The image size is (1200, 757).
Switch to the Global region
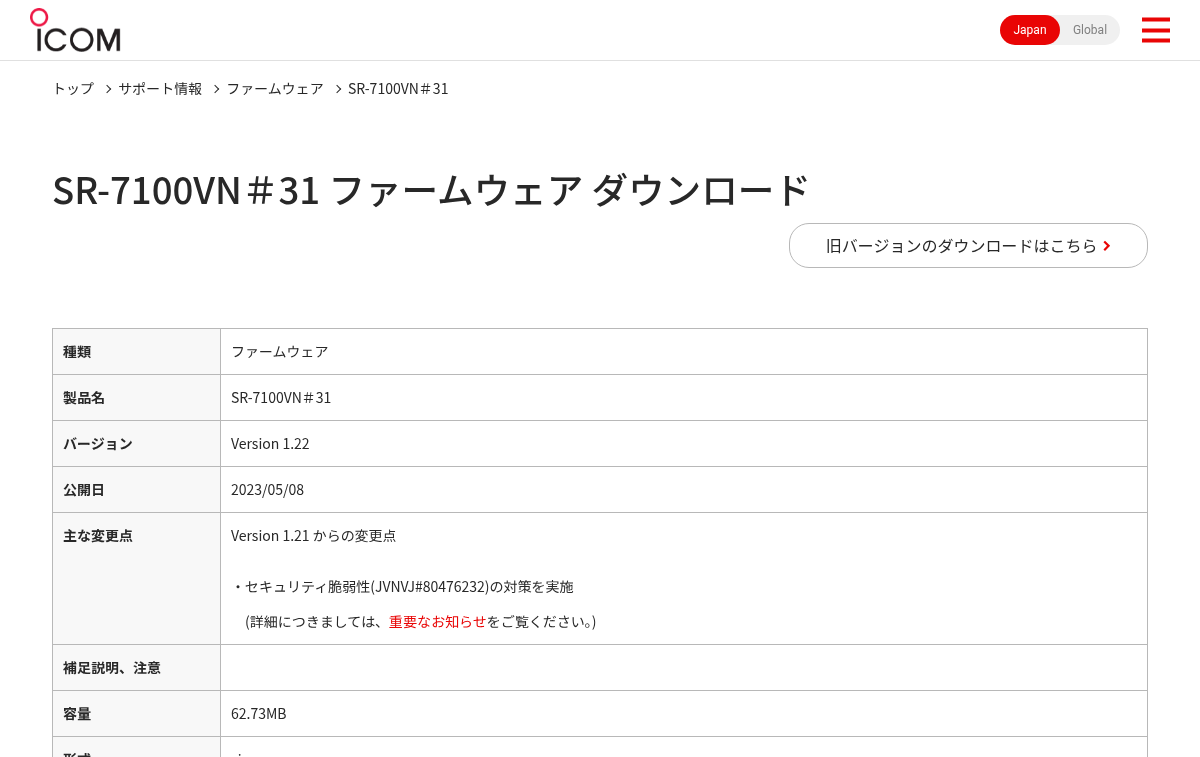[1090, 30]
